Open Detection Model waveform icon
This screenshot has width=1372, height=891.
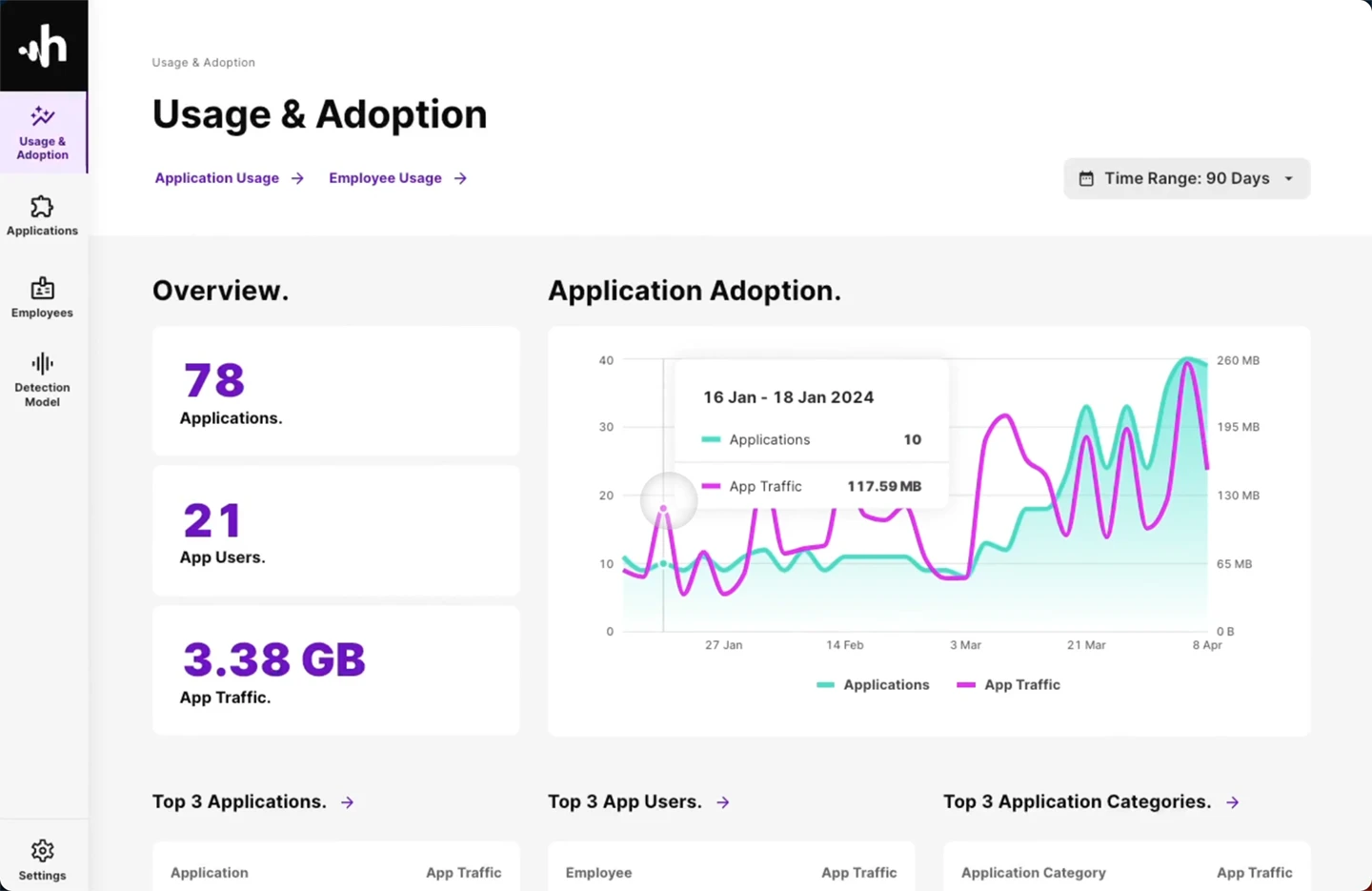[42, 363]
